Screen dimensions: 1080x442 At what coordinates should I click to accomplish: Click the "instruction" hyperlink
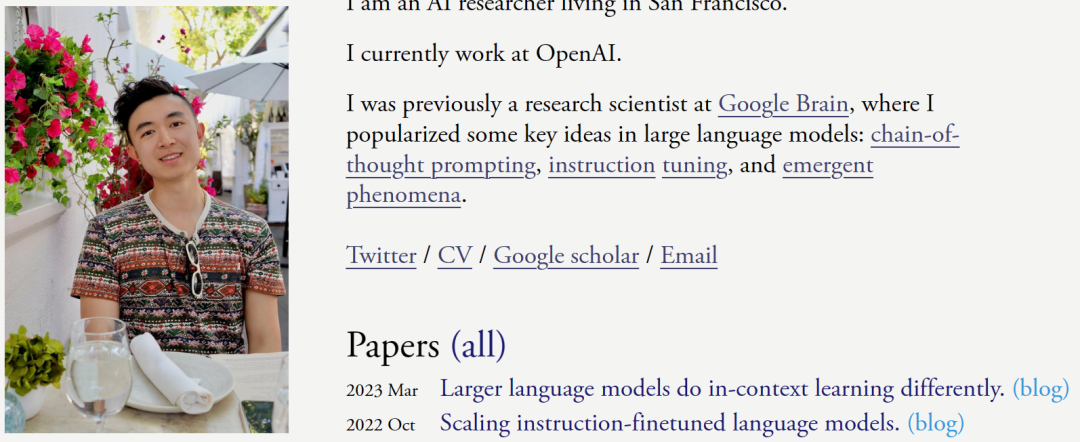pyautogui.click(x=601, y=165)
